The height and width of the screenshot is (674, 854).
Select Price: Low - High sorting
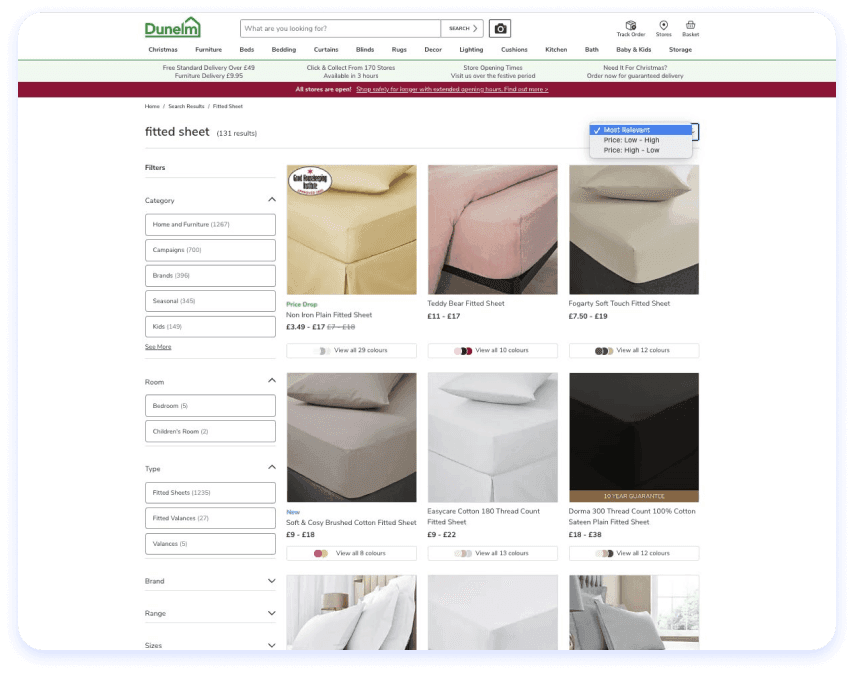click(631, 140)
